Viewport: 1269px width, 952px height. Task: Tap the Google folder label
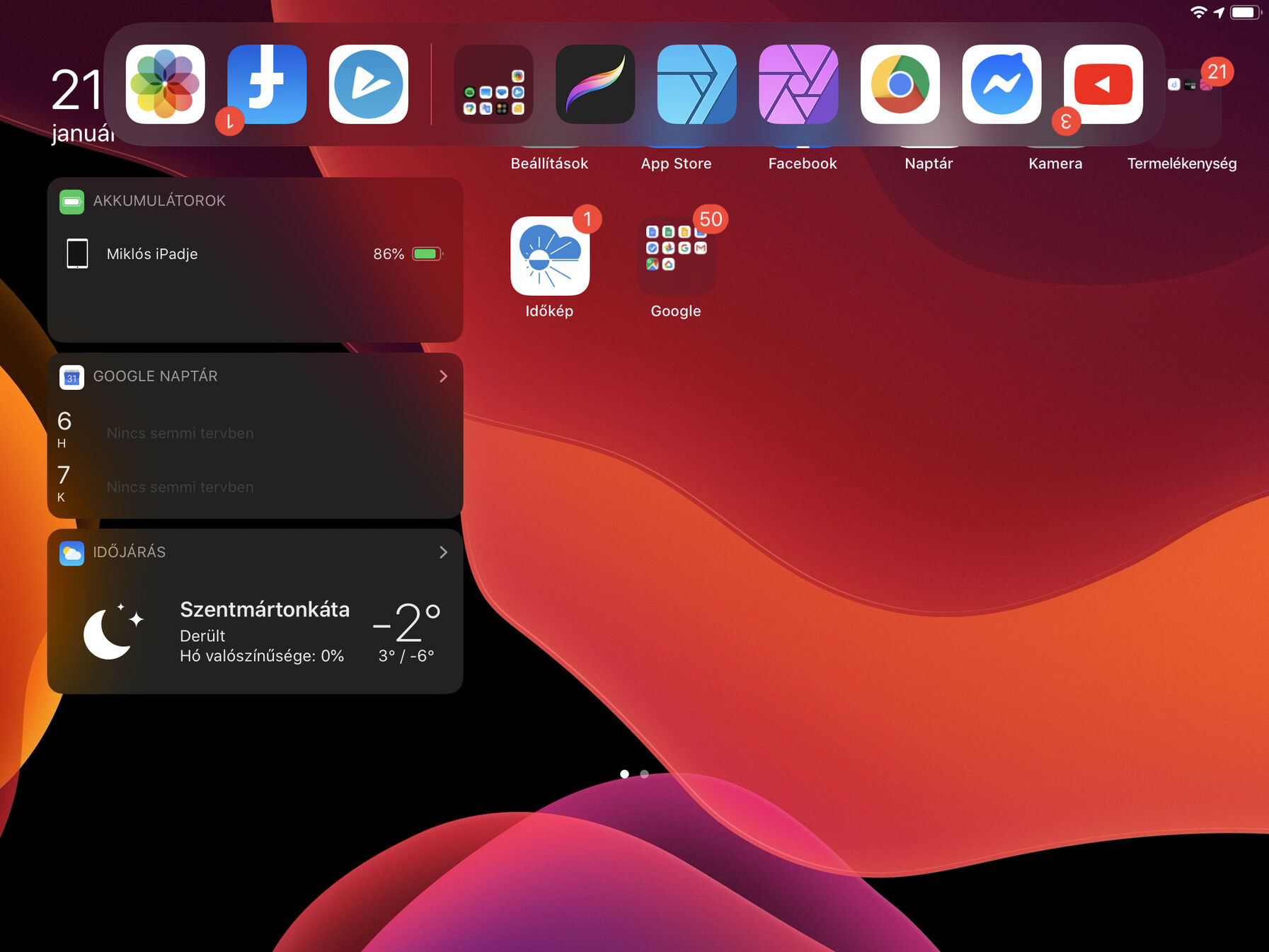pyautogui.click(x=676, y=311)
